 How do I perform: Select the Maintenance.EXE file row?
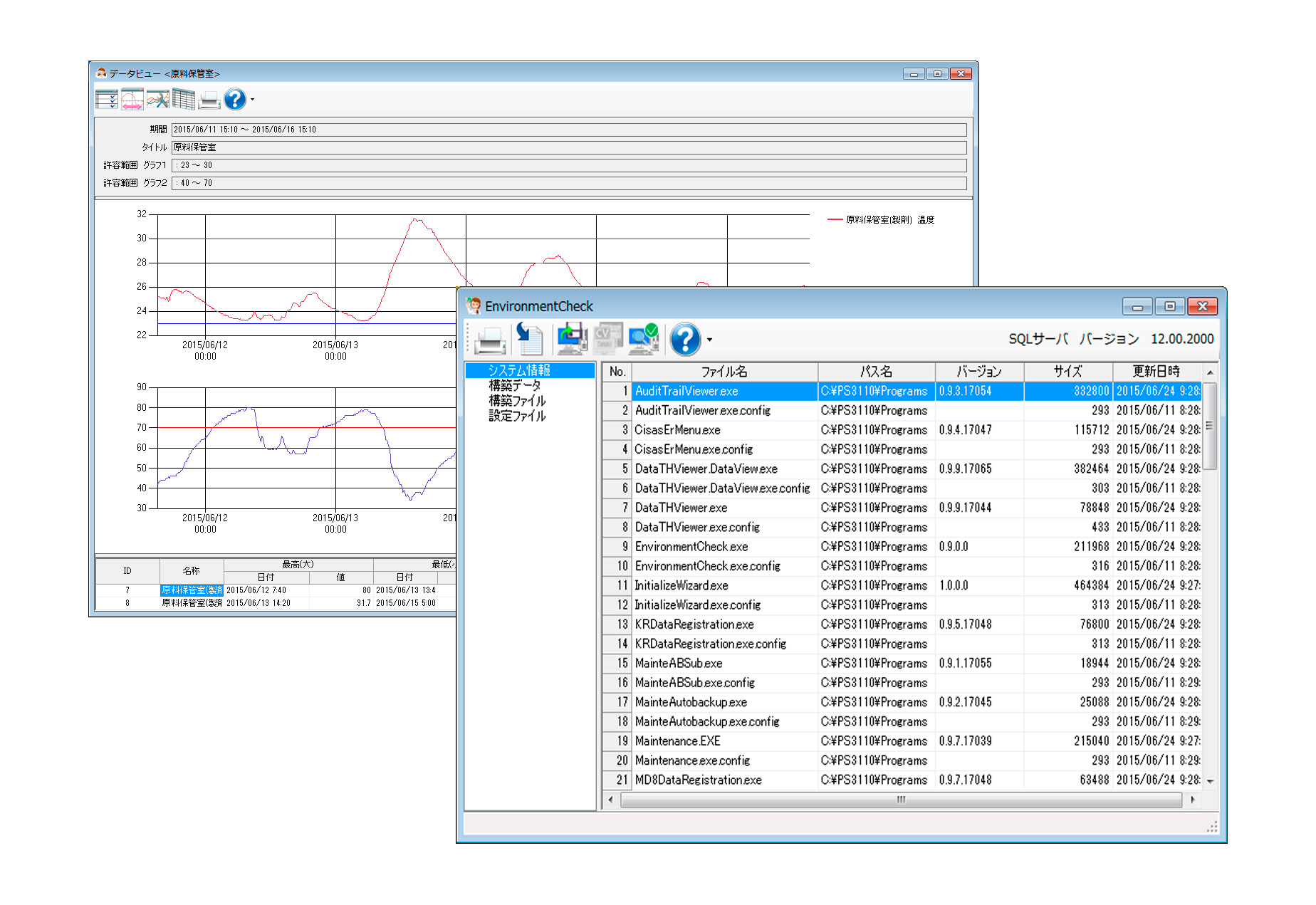(x=902, y=741)
